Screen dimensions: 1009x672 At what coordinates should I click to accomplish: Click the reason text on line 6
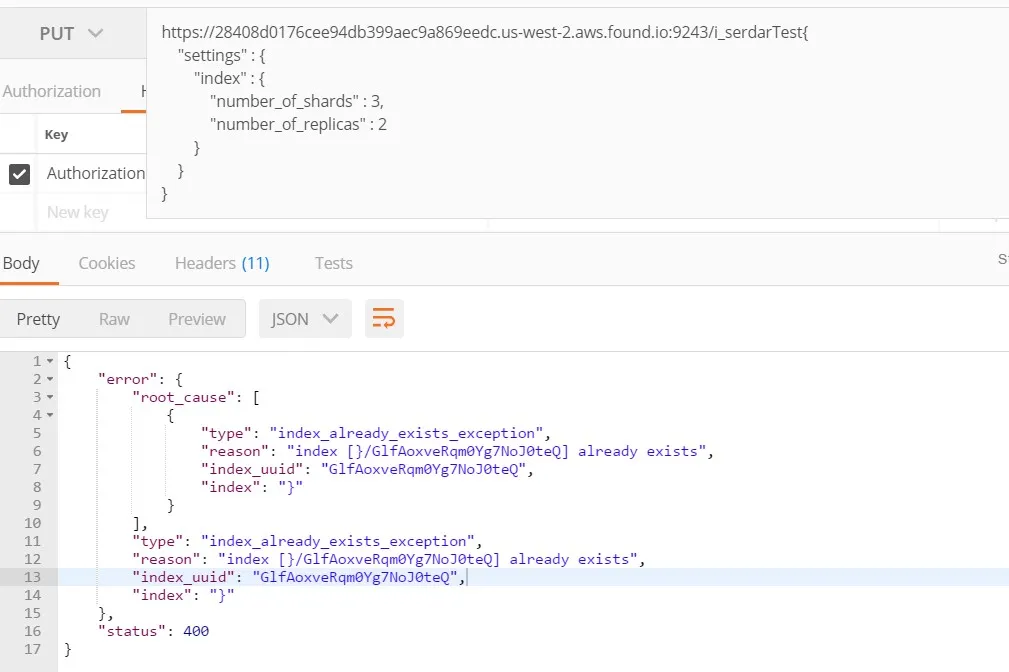pyautogui.click(x=496, y=451)
